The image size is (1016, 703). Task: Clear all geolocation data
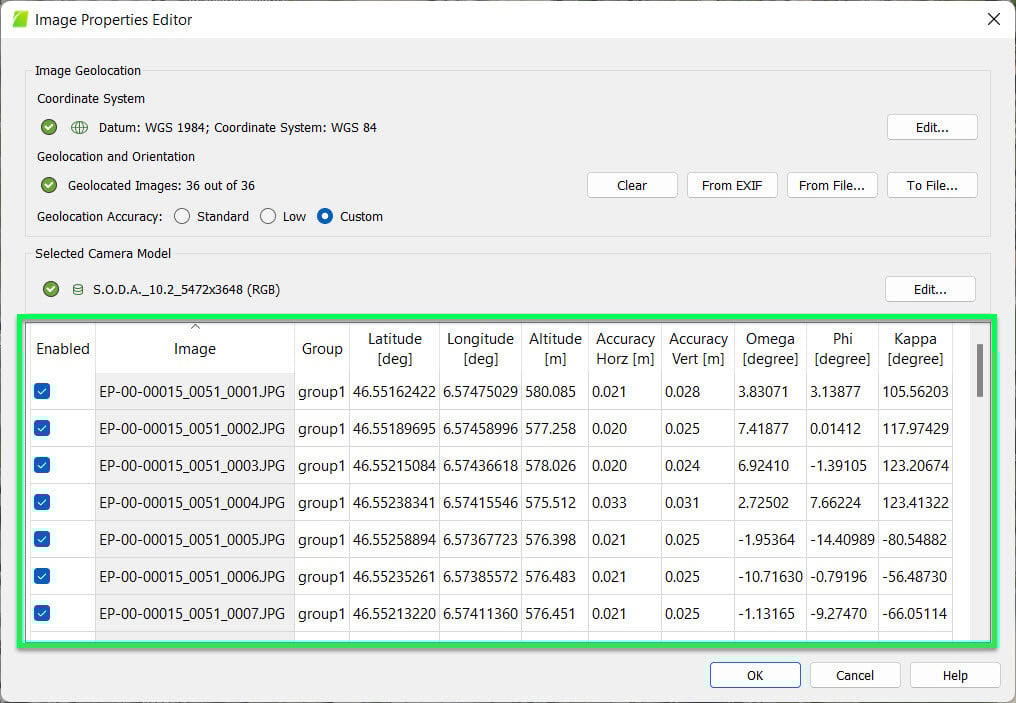coord(632,185)
